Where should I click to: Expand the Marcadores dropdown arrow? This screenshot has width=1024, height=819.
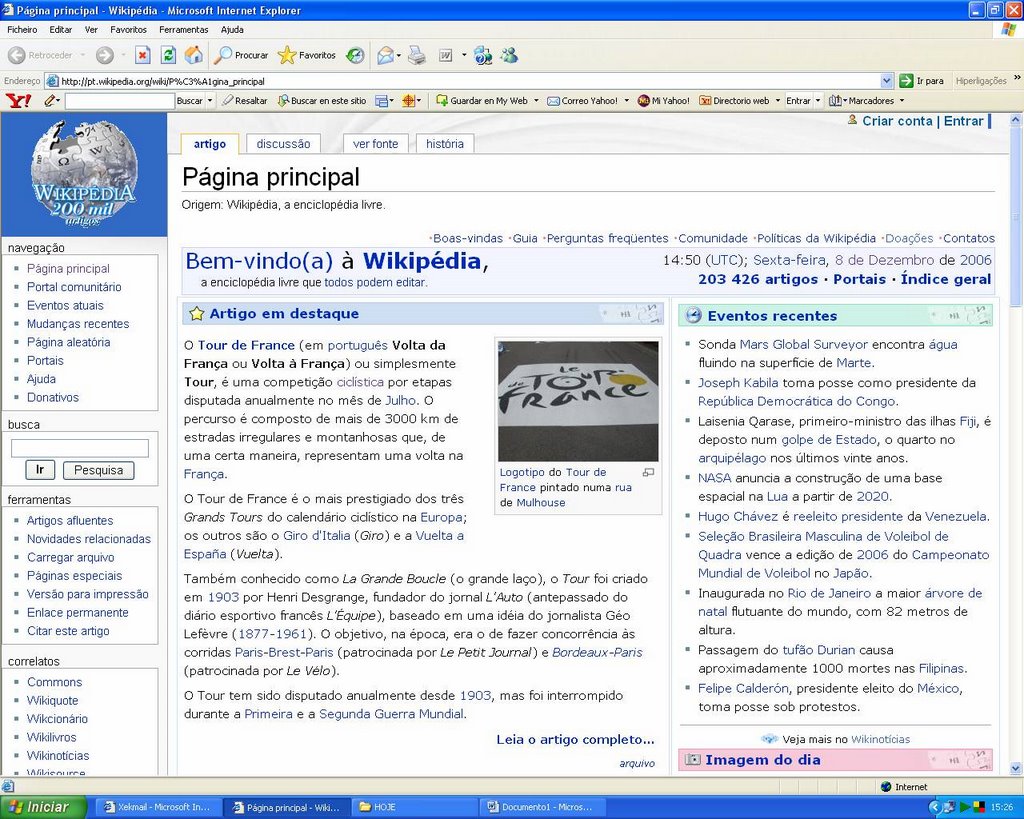(x=902, y=101)
